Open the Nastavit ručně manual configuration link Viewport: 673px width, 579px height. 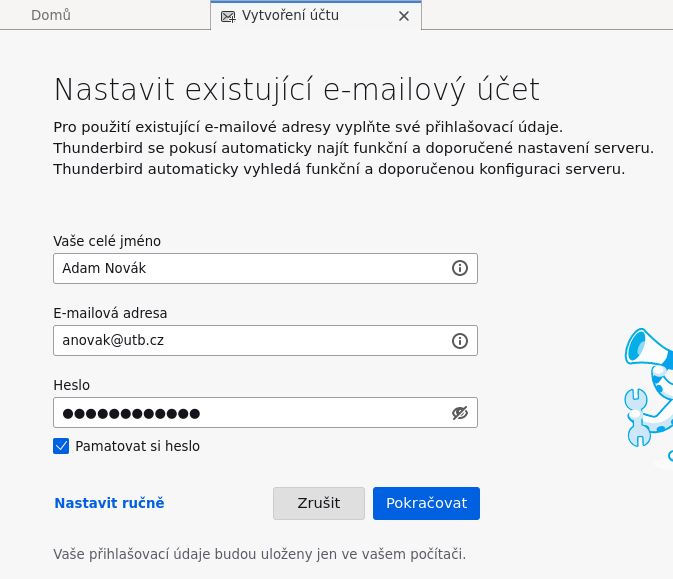point(109,503)
